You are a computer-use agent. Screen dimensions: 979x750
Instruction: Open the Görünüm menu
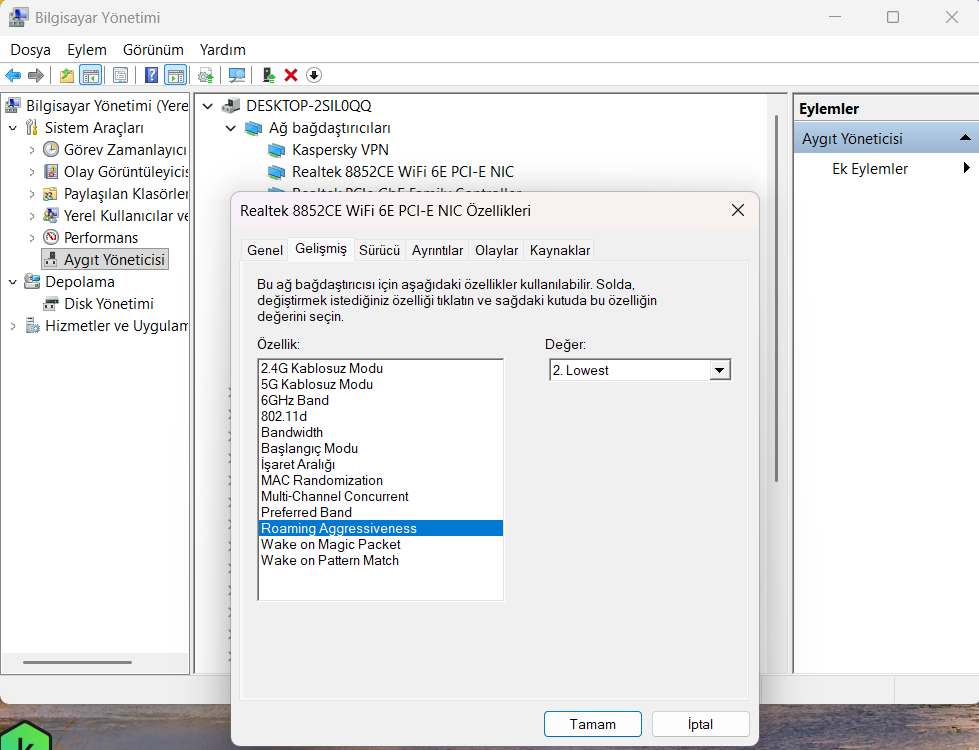[153, 50]
